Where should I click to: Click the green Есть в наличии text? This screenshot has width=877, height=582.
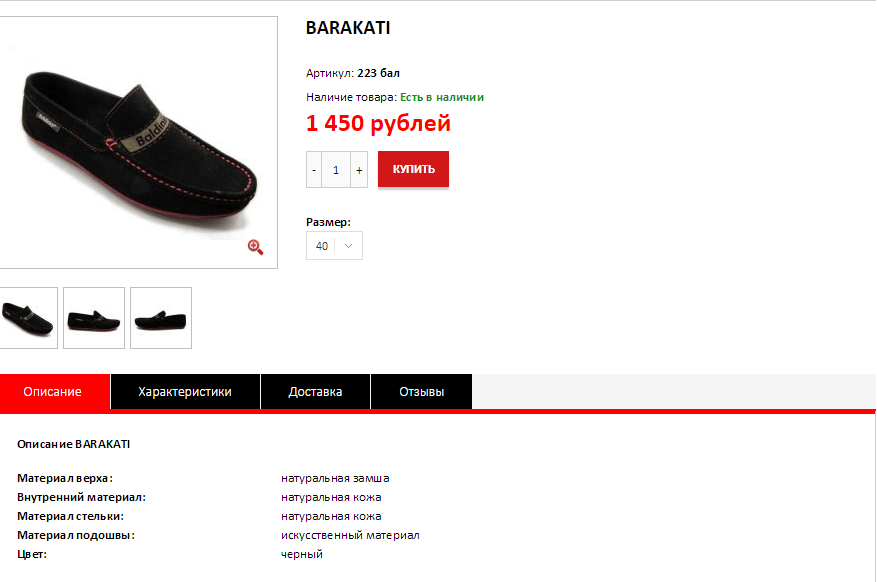tap(442, 97)
